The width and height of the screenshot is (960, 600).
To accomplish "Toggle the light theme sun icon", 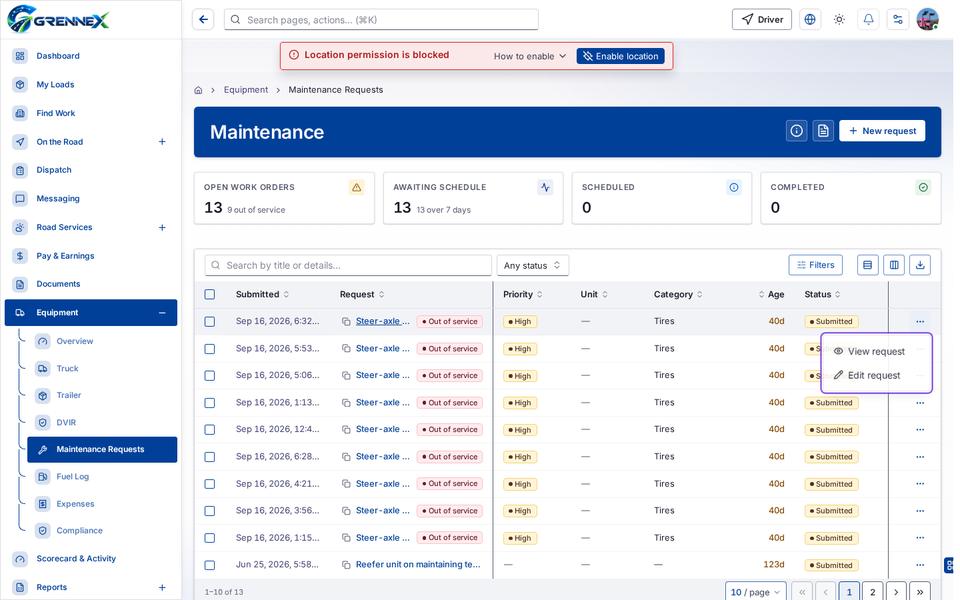I will pos(839,20).
